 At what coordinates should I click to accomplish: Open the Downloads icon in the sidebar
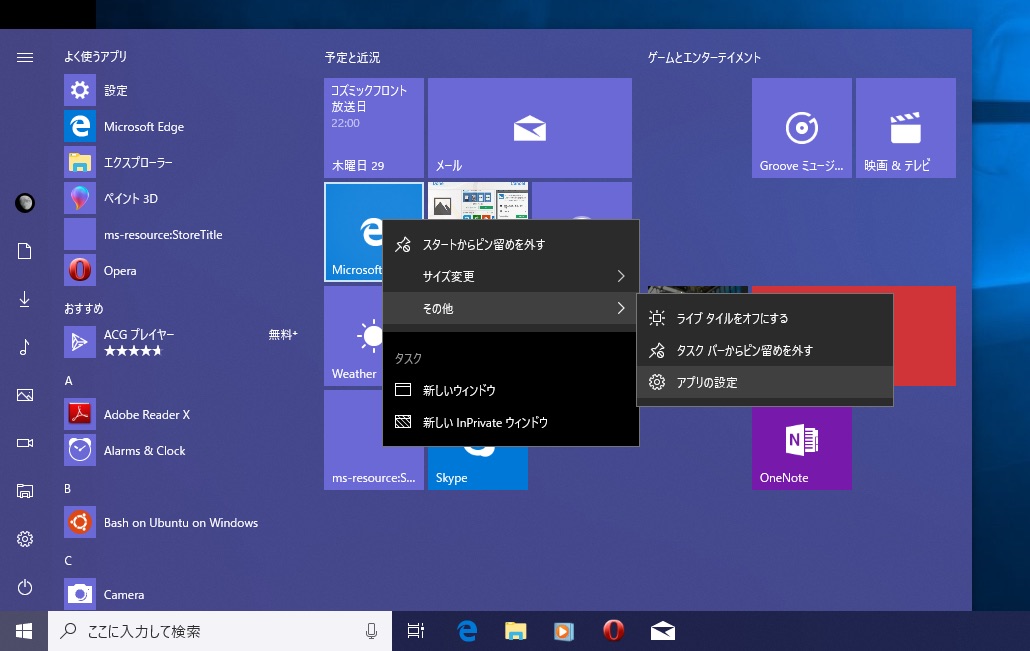click(25, 300)
